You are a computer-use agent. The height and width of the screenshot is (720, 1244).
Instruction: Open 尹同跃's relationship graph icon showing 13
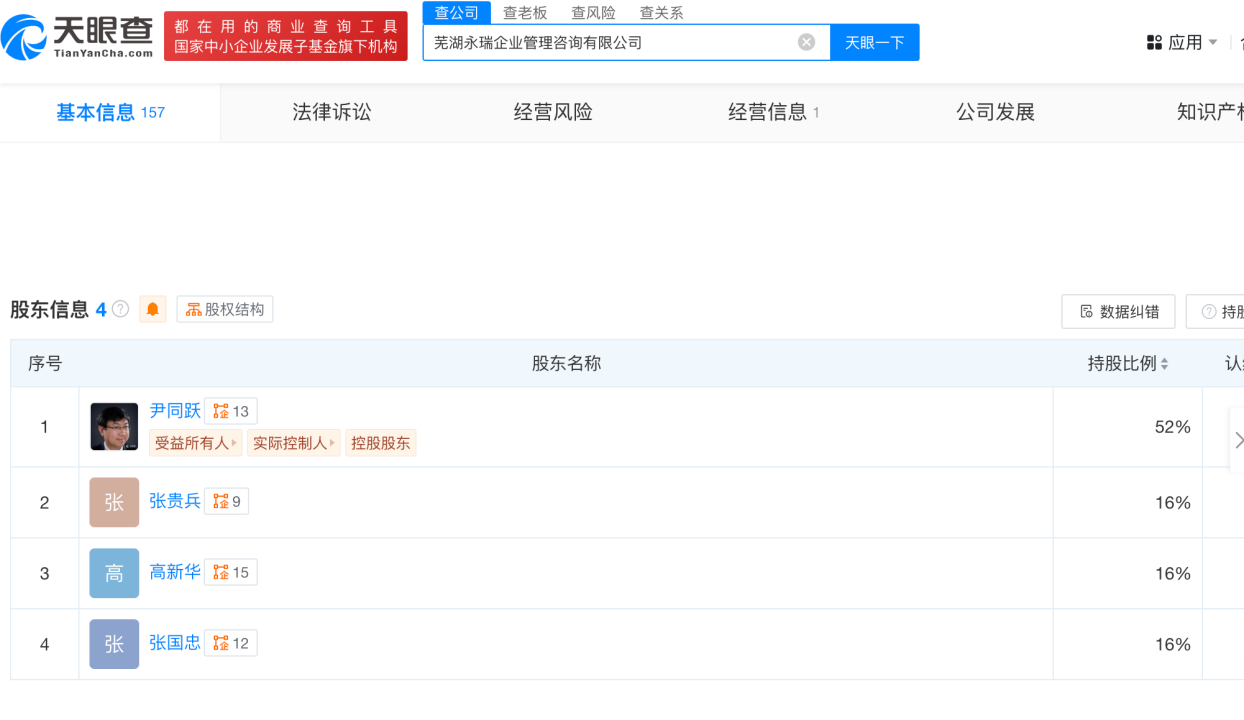(231, 410)
